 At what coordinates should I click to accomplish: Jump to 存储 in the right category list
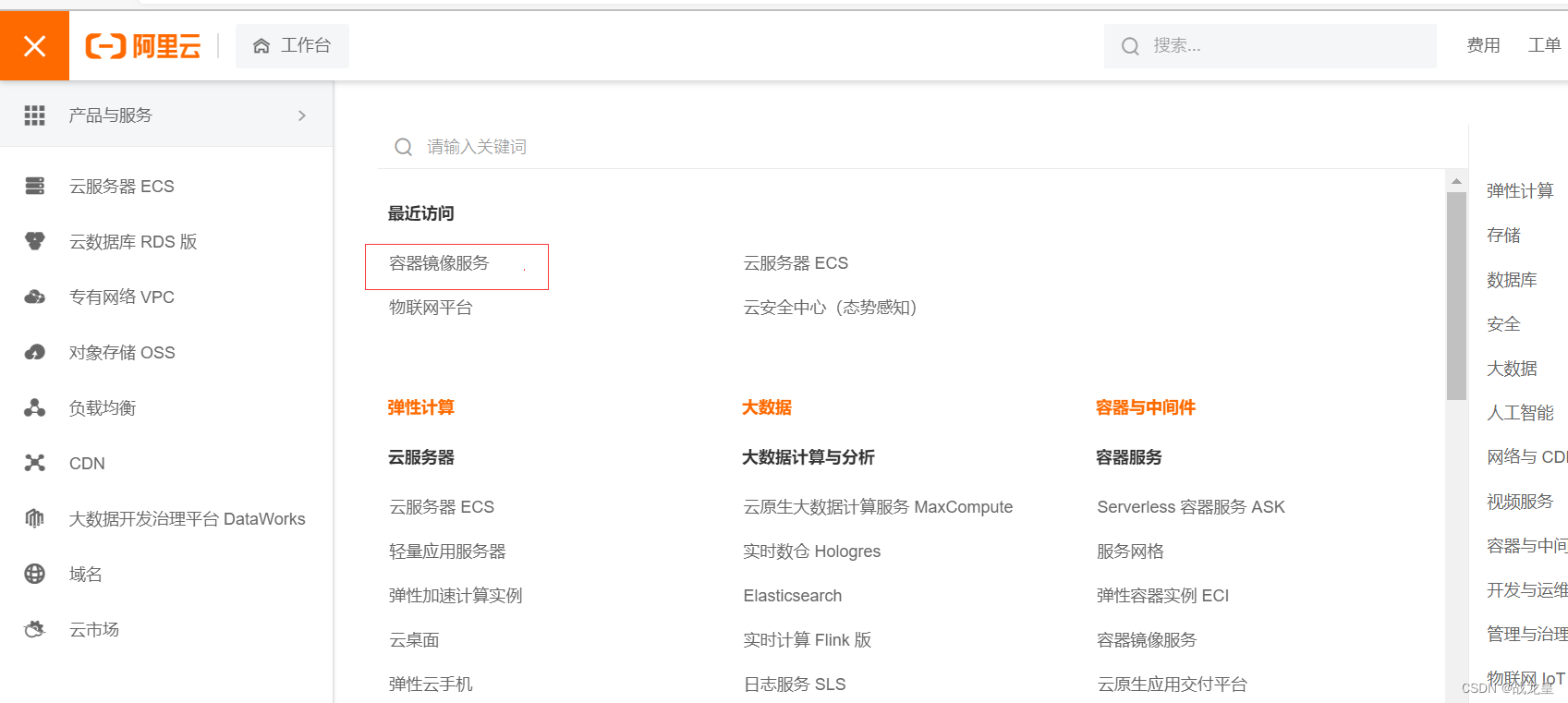point(1503,236)
